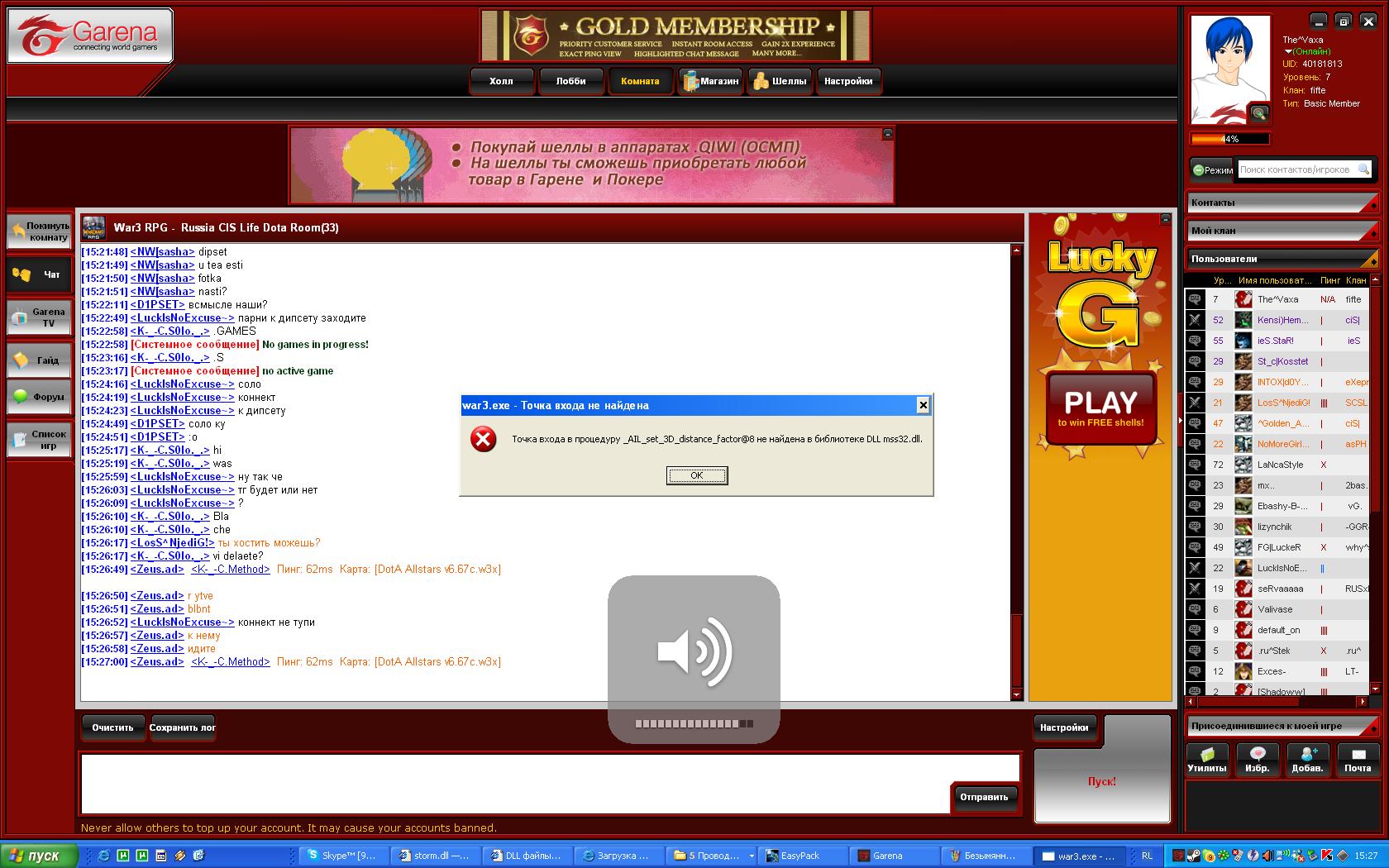Expand Присоединившиеся к моей игре section
1389x868 pixels.
[x=1282, y=726]
